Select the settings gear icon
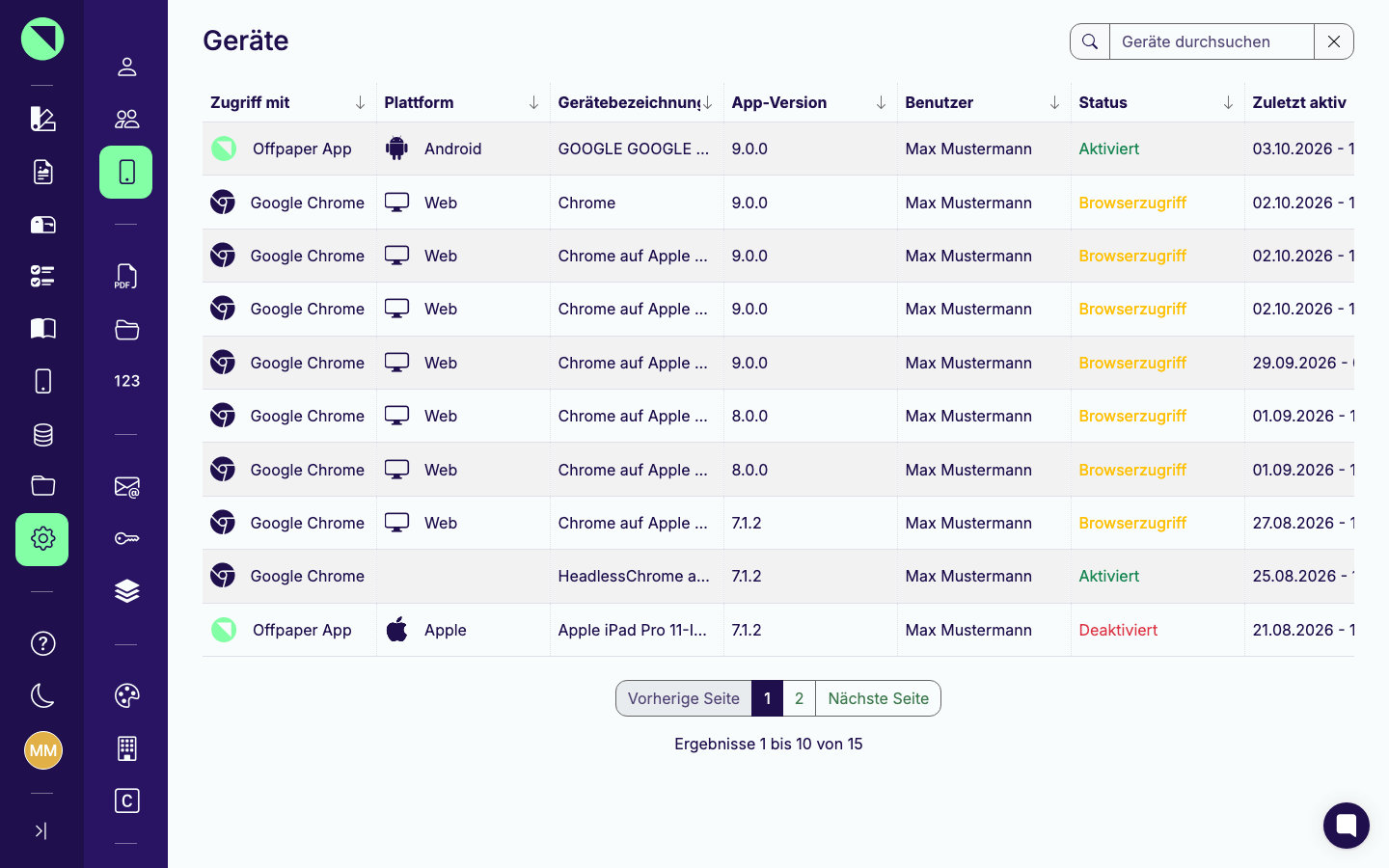The width and height of the screenshot is (1389, 868). click(42, 539)
